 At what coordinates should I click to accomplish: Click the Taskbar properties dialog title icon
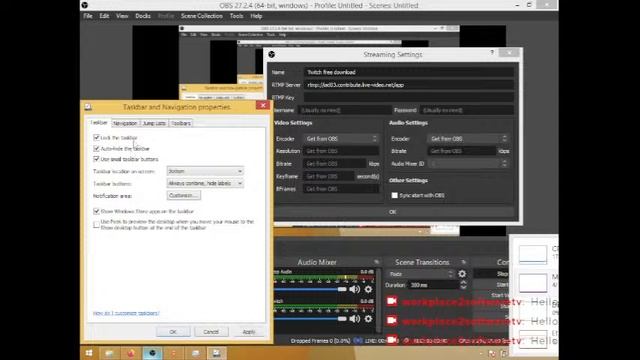click(x=88, y=107)
